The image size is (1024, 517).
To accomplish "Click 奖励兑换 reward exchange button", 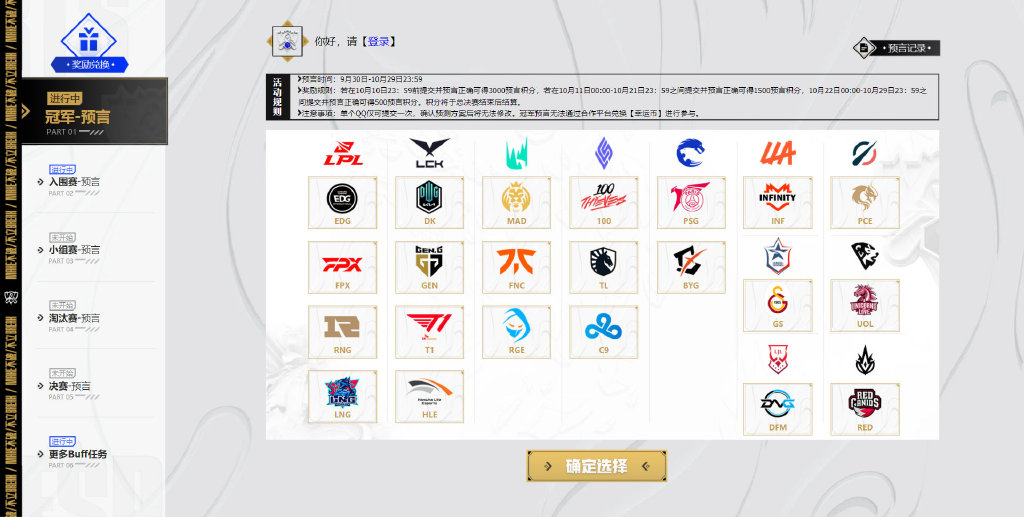I will 89,65.
